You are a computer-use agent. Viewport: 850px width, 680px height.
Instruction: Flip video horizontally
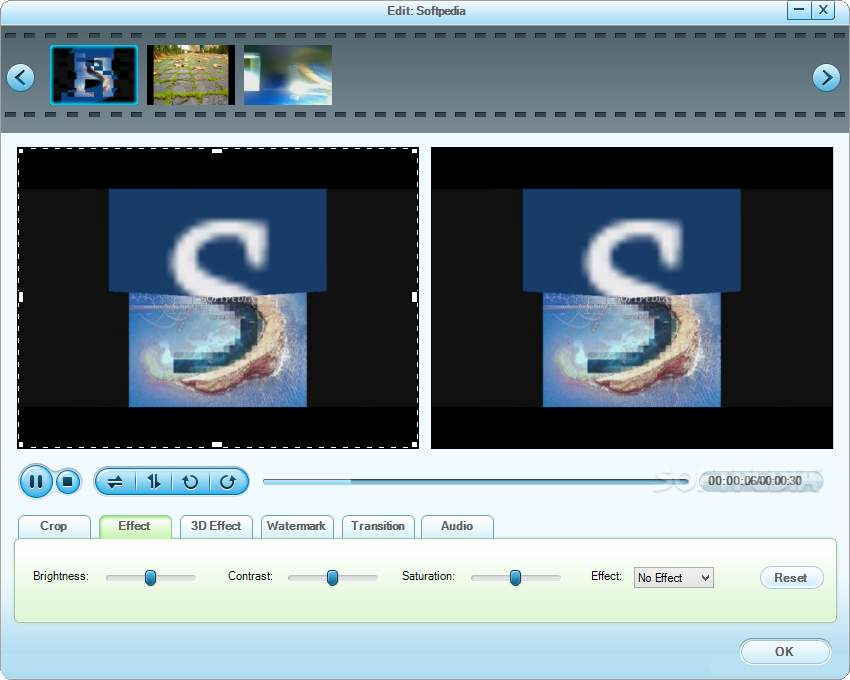[115, 482]
